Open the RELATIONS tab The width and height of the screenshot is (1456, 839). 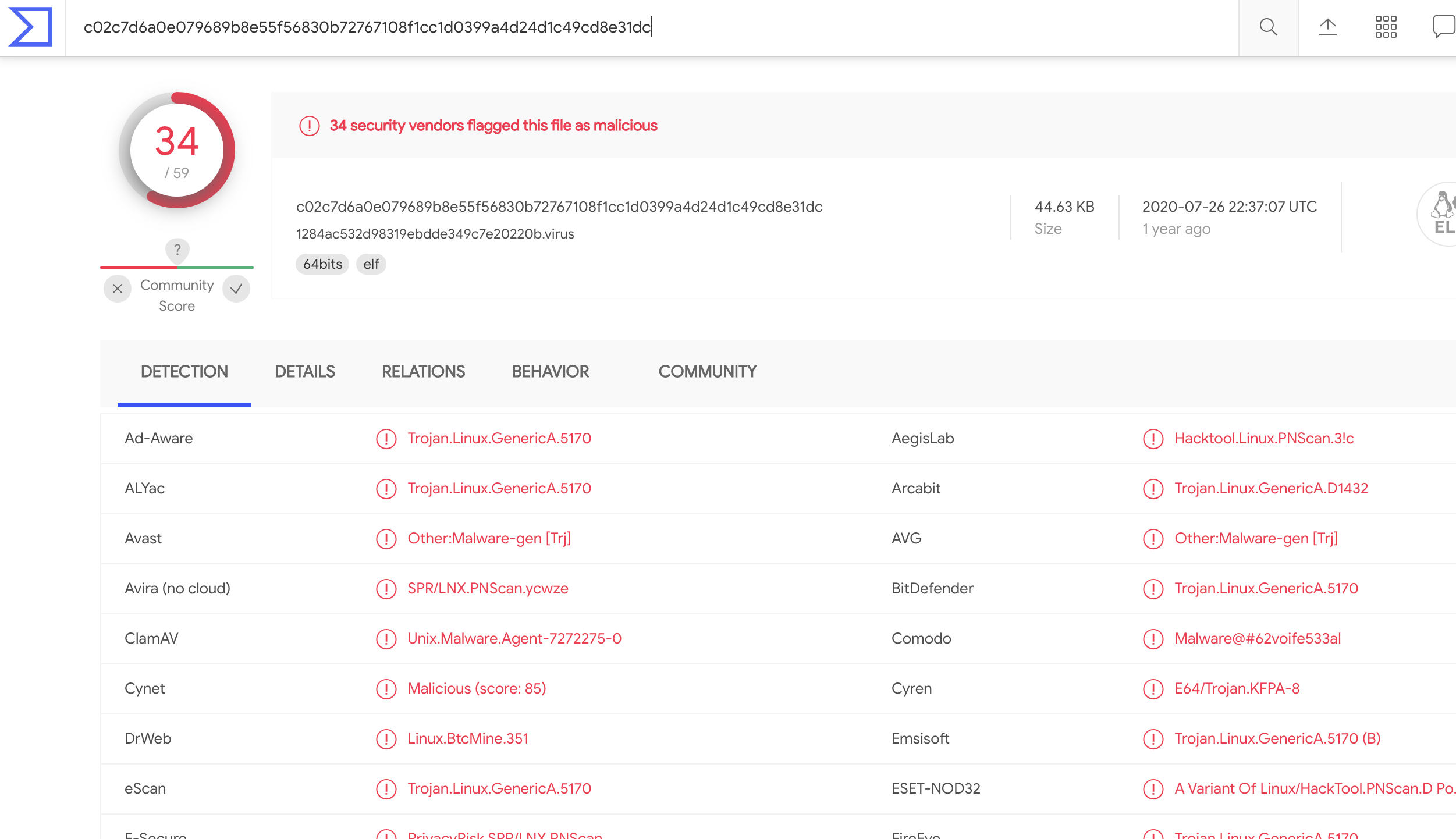point(423,371)
